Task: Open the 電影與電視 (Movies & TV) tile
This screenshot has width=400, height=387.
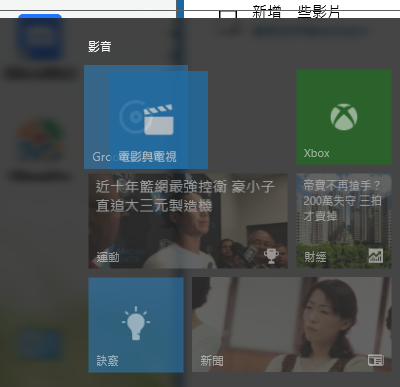Action: pos(159,120)
